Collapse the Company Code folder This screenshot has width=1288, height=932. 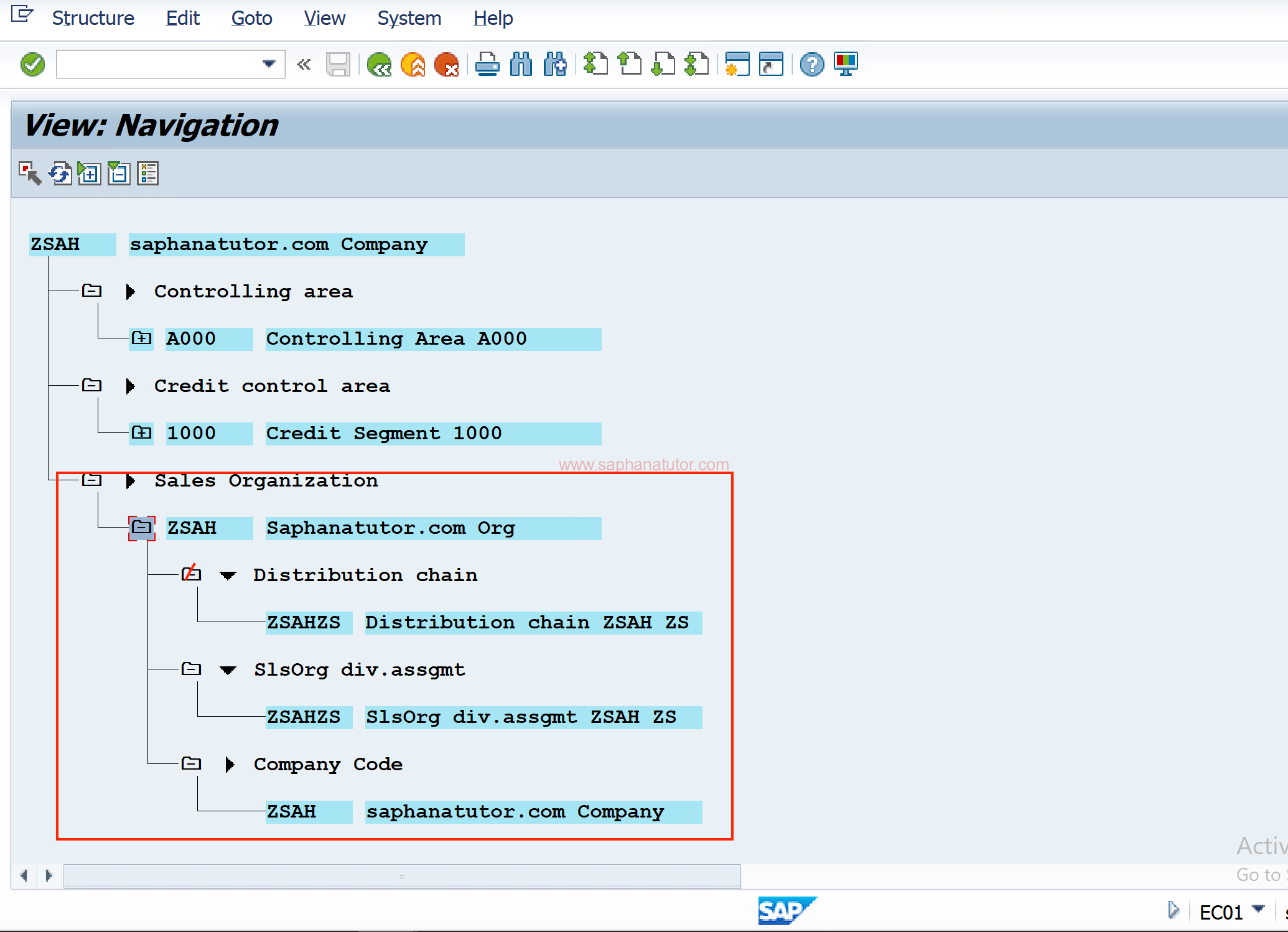[x=191, y=763]
